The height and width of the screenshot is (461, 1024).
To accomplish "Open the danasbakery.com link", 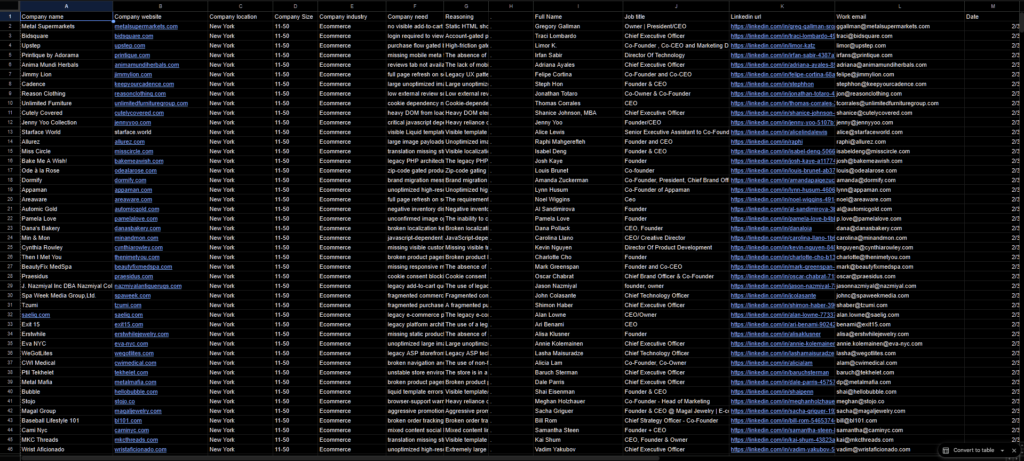I will [137, 228].
